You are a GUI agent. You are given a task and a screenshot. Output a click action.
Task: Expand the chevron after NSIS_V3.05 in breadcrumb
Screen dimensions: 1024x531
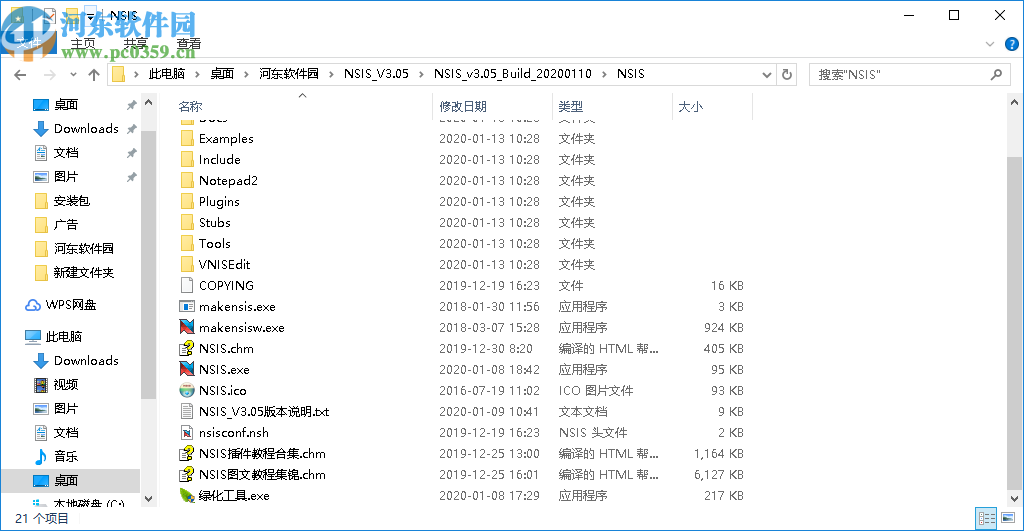point(421,74)
